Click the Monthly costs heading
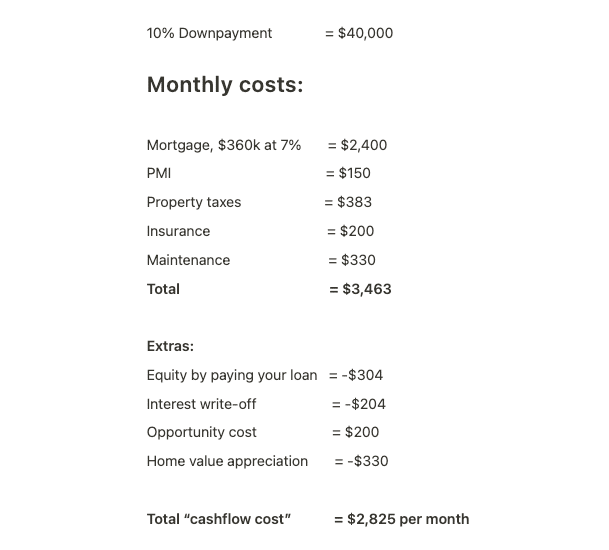609x550 pixels. tap(225, 85)
